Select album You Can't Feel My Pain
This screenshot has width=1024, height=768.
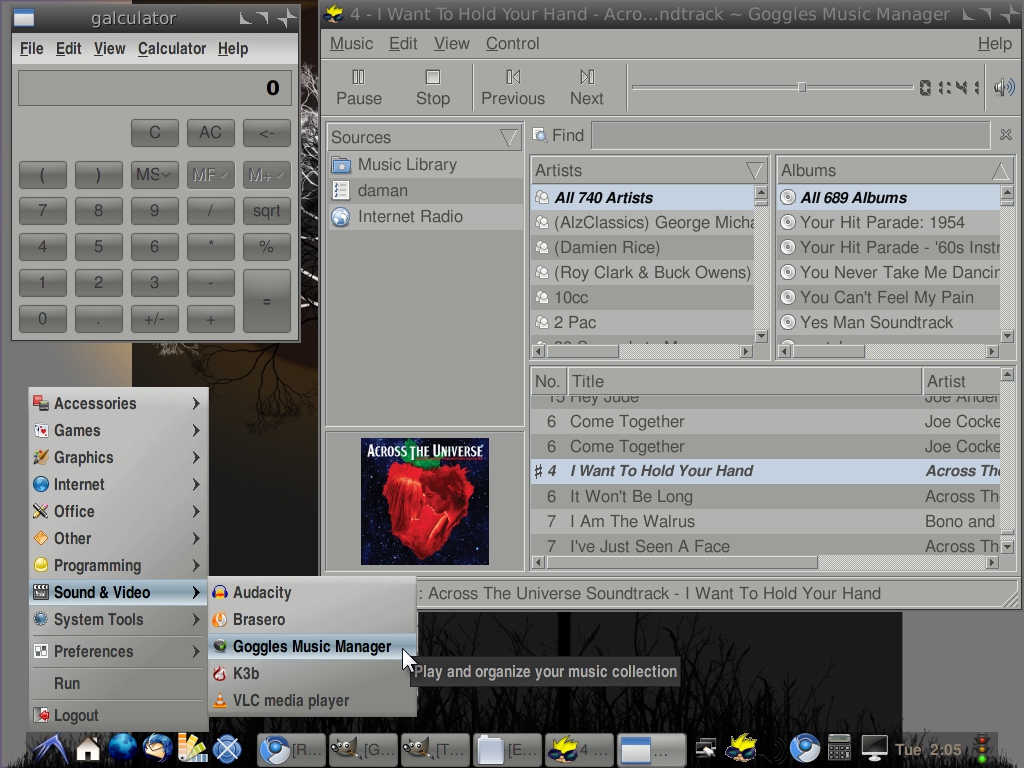click(x=888, y=297)
